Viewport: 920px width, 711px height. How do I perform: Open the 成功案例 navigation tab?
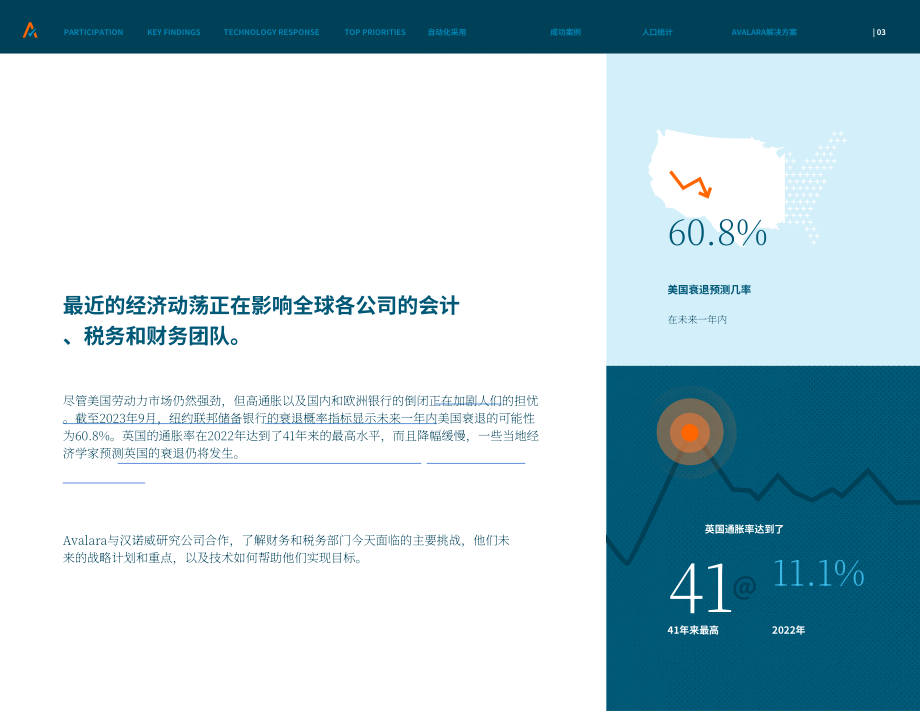pyautogui.click(x=565, y=32)
